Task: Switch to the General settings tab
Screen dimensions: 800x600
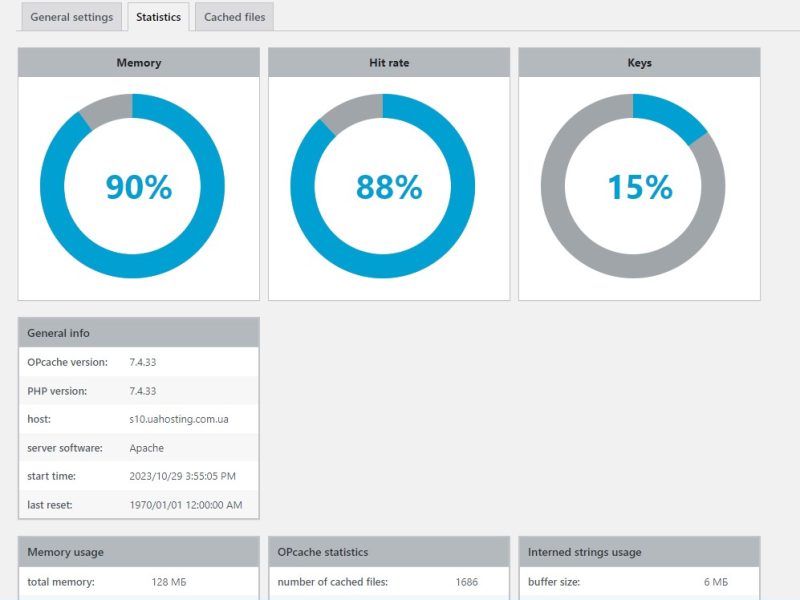Action: click(72, 17)
